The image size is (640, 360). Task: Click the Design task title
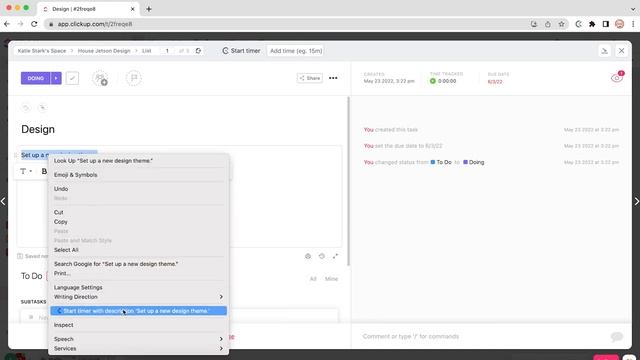click(38, 129)
